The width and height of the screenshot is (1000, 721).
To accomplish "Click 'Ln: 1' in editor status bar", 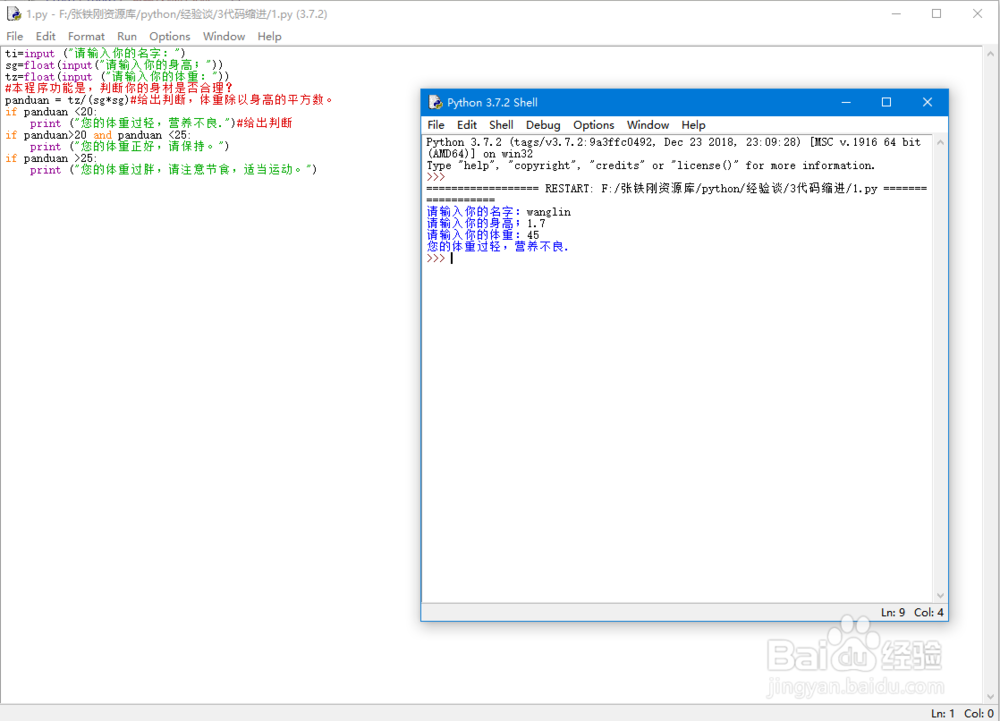I will point(943,713).
